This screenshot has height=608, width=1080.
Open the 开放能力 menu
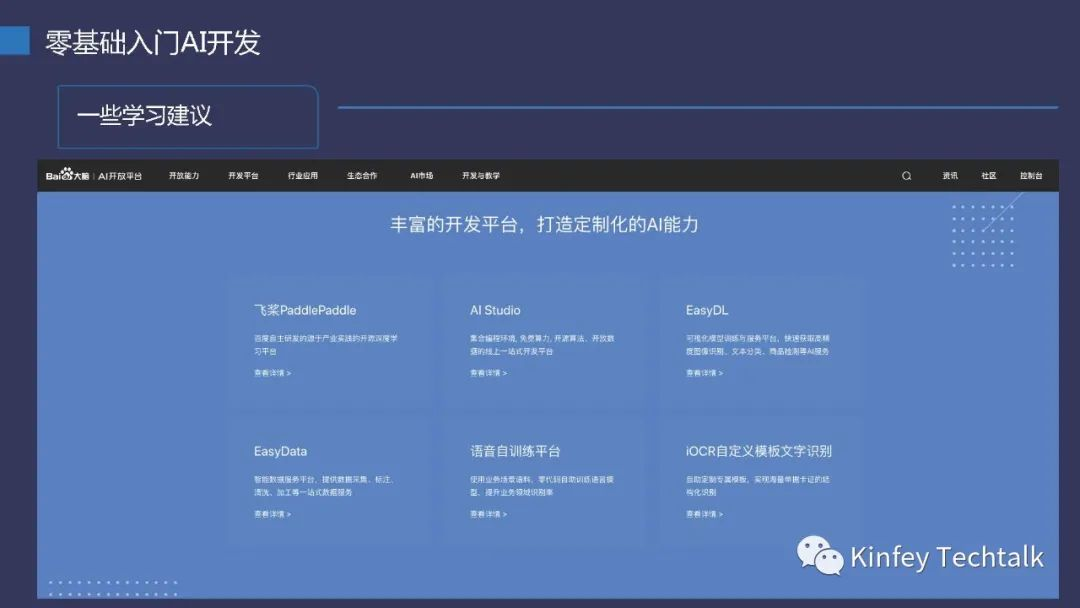(x=184, y=176)
